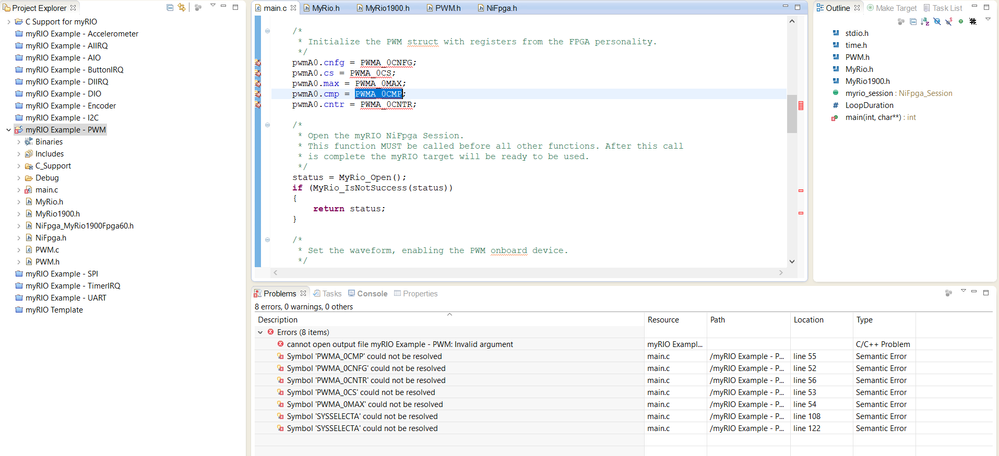Expand C Support for myRIO project
This screenshot has height=456, width=999.
[8, 22]
